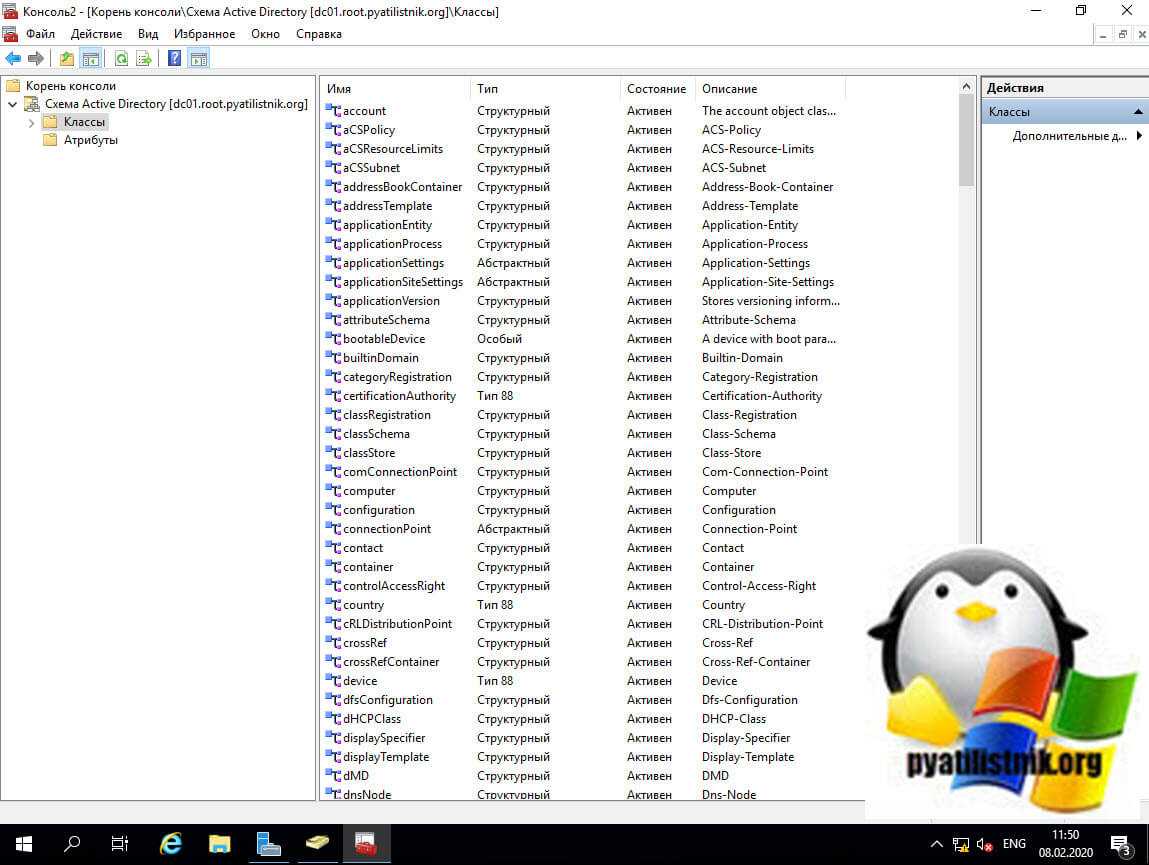Open the Вид menu

148,34
